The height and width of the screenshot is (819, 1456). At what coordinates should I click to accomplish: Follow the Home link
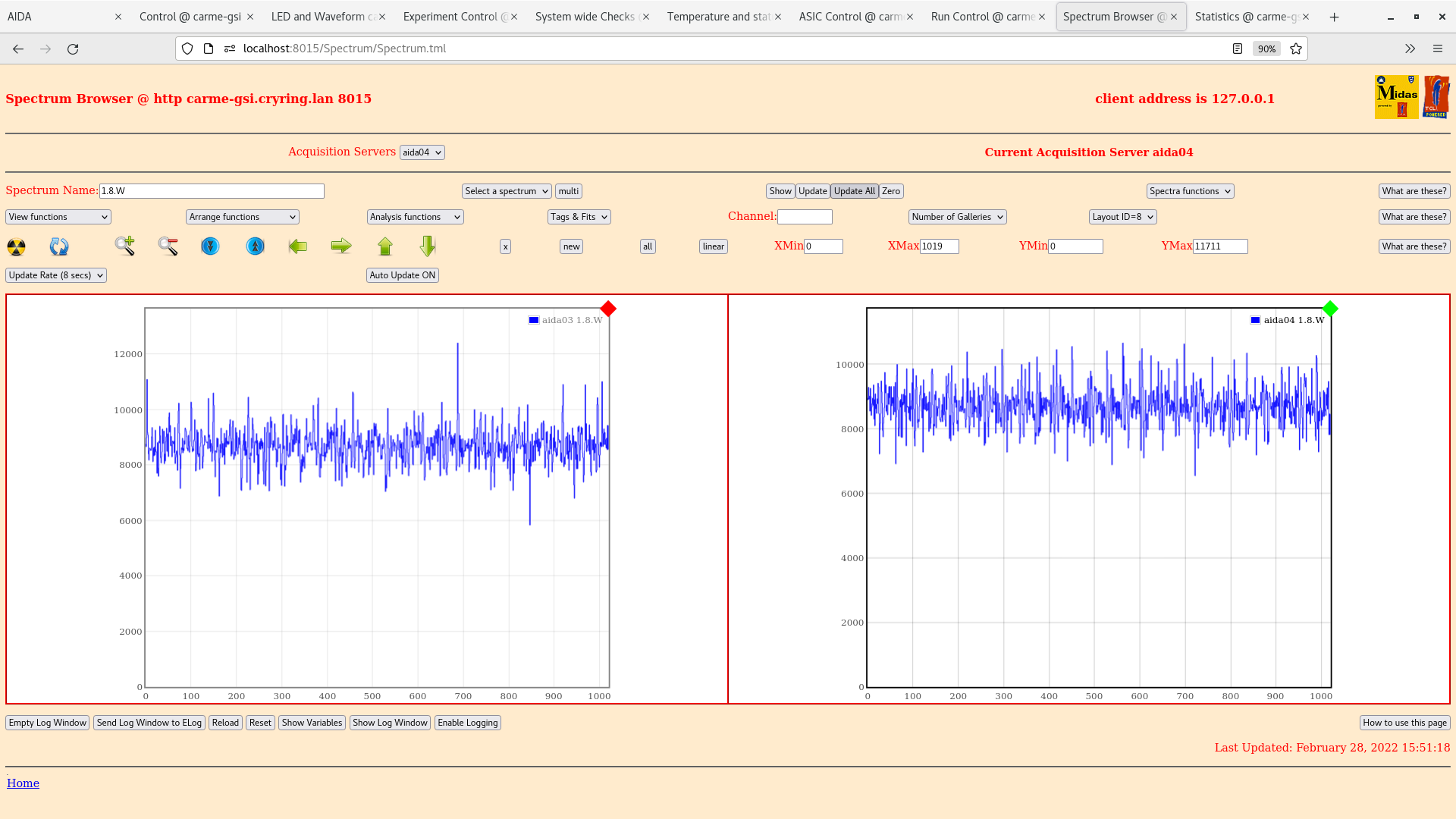tap(23, 783)
